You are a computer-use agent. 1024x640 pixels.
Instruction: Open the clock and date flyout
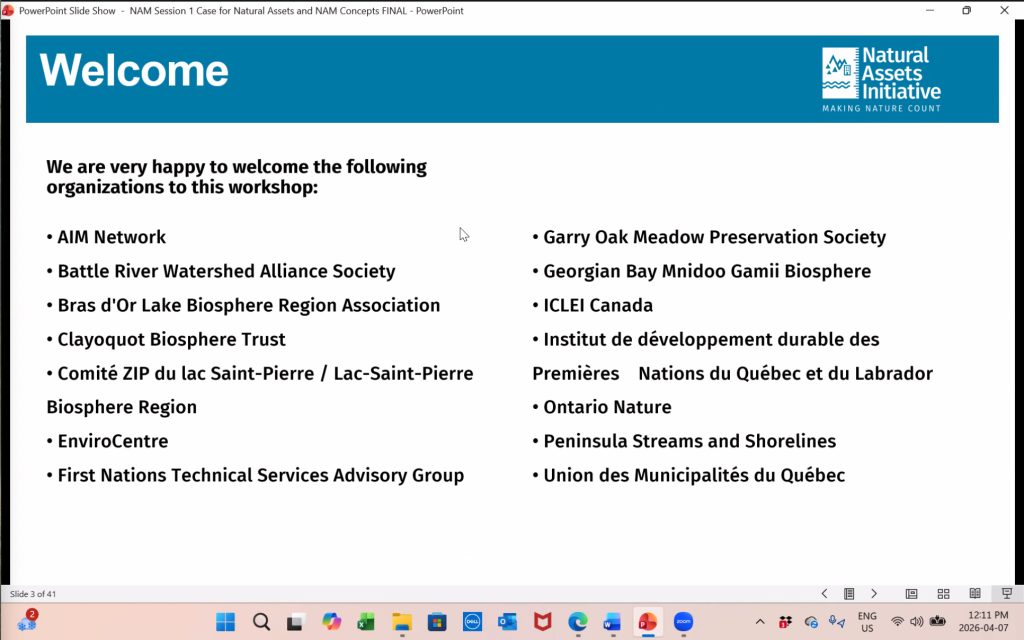coord(988,622)
